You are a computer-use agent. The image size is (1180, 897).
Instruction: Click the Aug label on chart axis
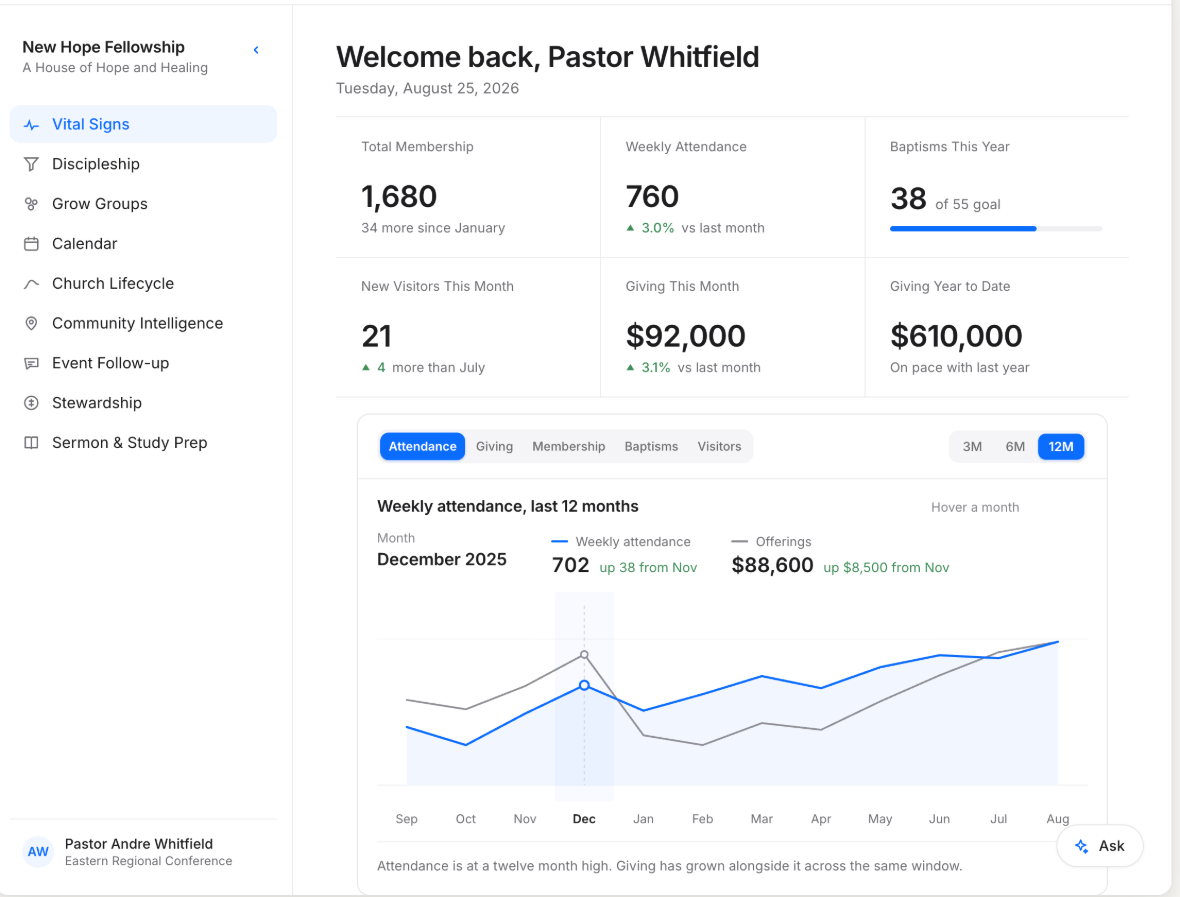1057,819
